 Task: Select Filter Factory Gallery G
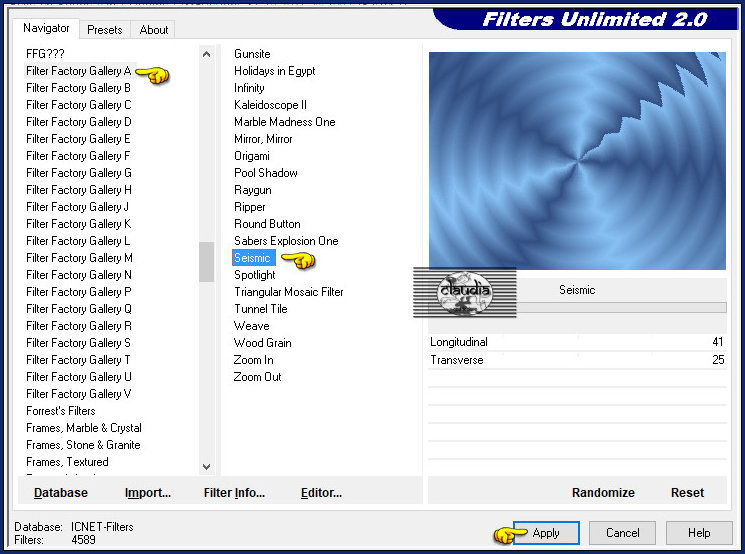(x=78, y=173)
